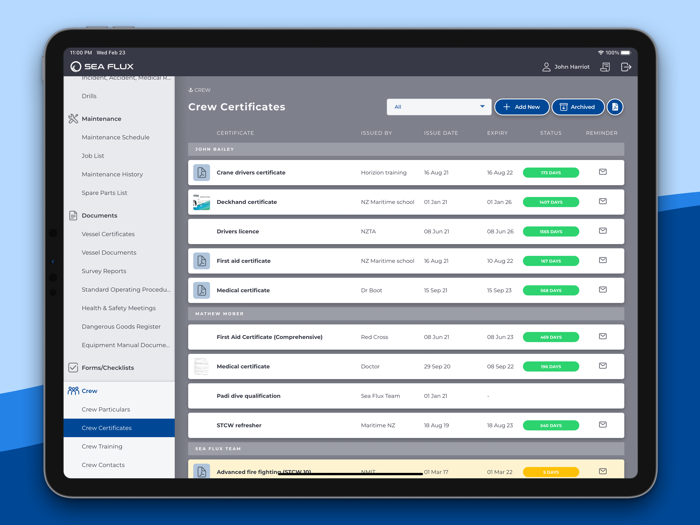Screen dimensions: 700x525
Task: Send a reminder for the Deckhand certificate
Action: [603, 201]
